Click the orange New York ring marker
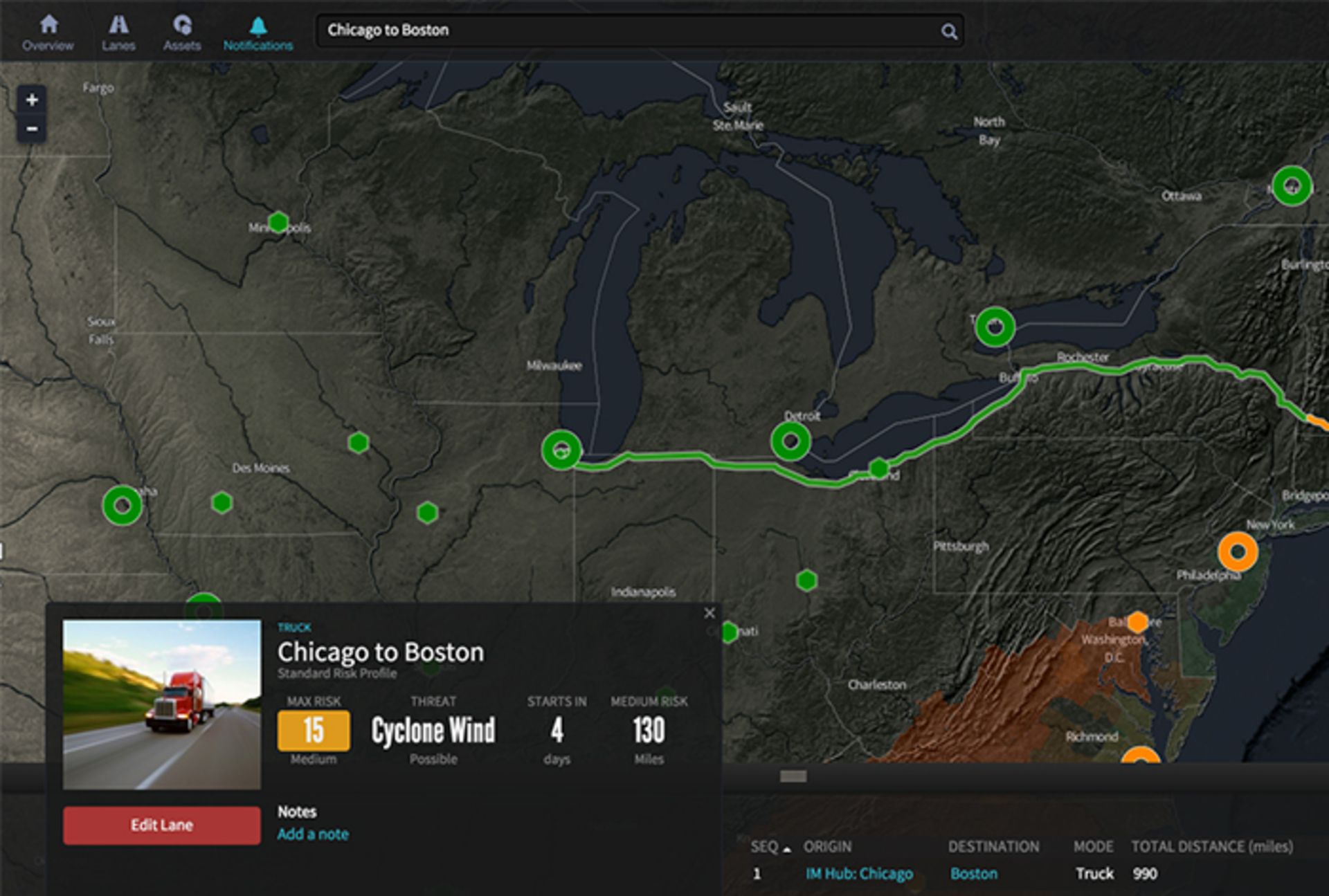 [1238, 551]
